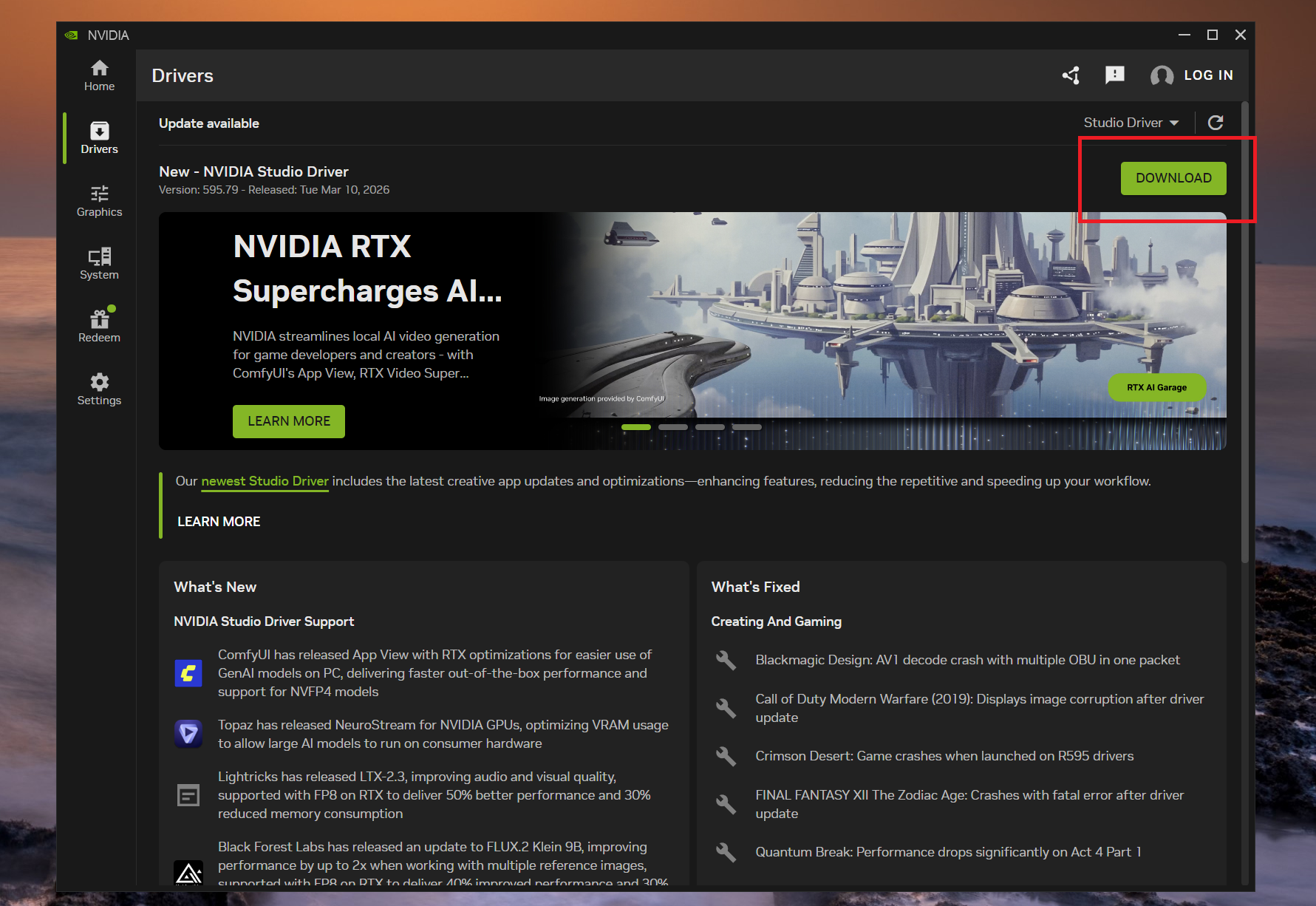
Task: Click the share icon in header
Action: pyautogui.click(x=1071, y=75)
